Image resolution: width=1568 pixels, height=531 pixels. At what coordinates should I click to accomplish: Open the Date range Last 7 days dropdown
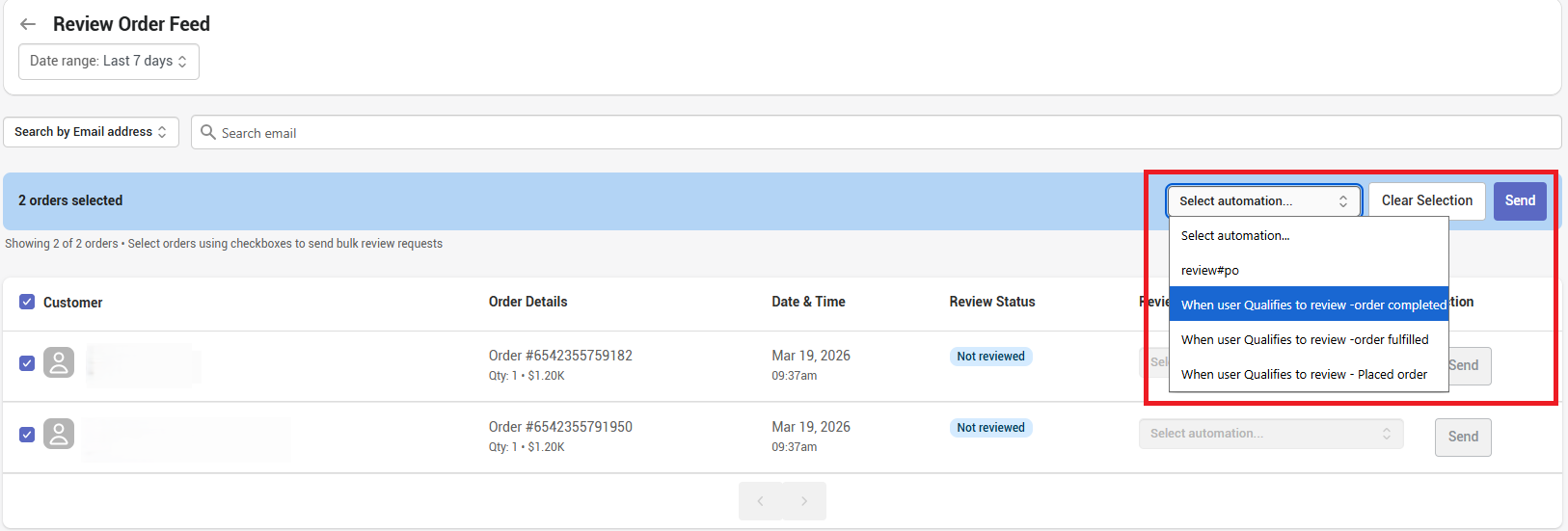point(109,61)
